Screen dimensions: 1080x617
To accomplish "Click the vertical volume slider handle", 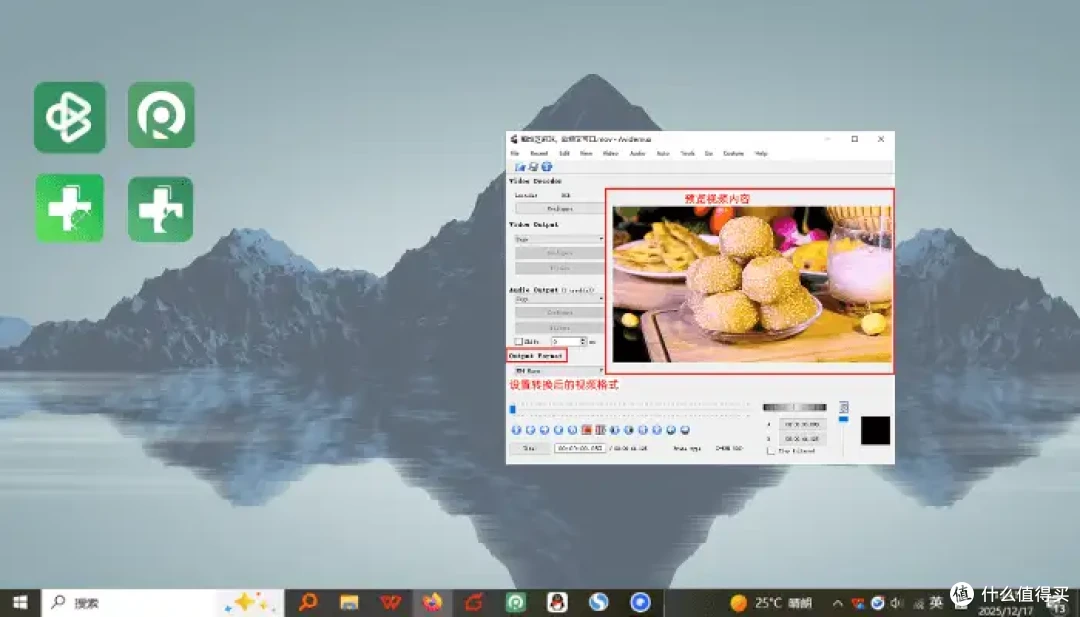I will (843, 419).
